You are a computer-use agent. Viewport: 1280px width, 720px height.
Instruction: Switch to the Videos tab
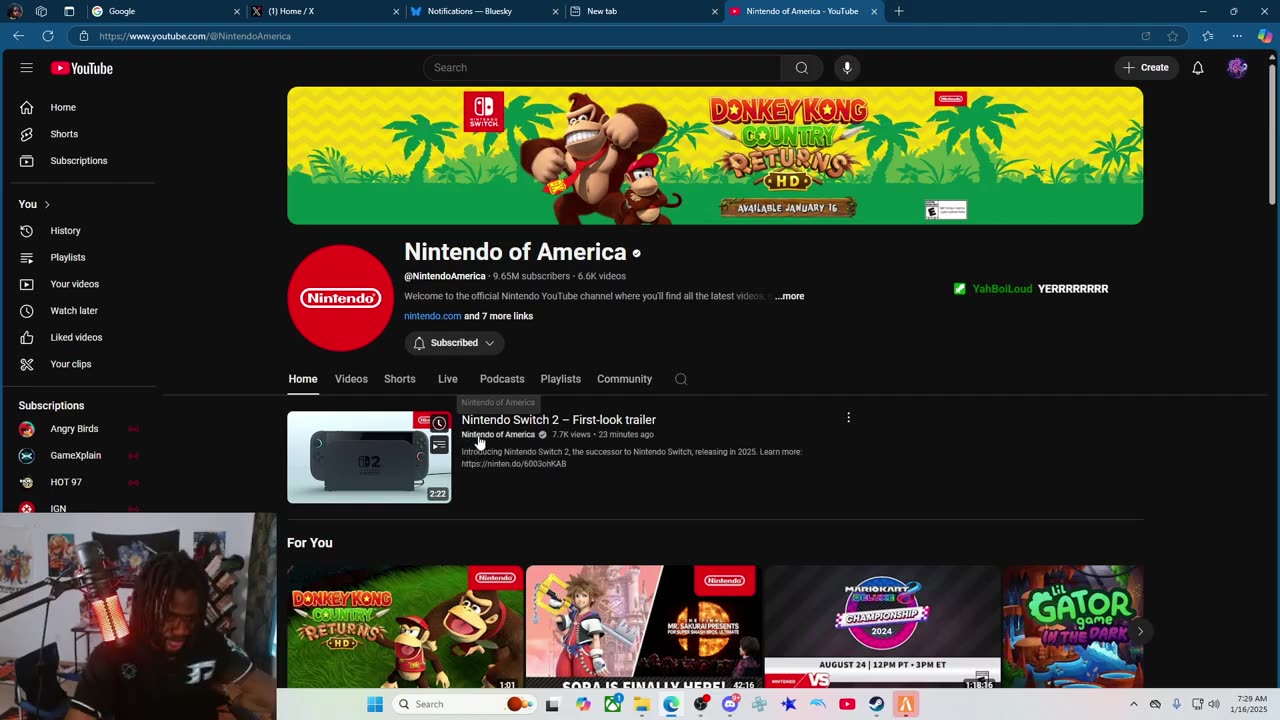[351, 379]
